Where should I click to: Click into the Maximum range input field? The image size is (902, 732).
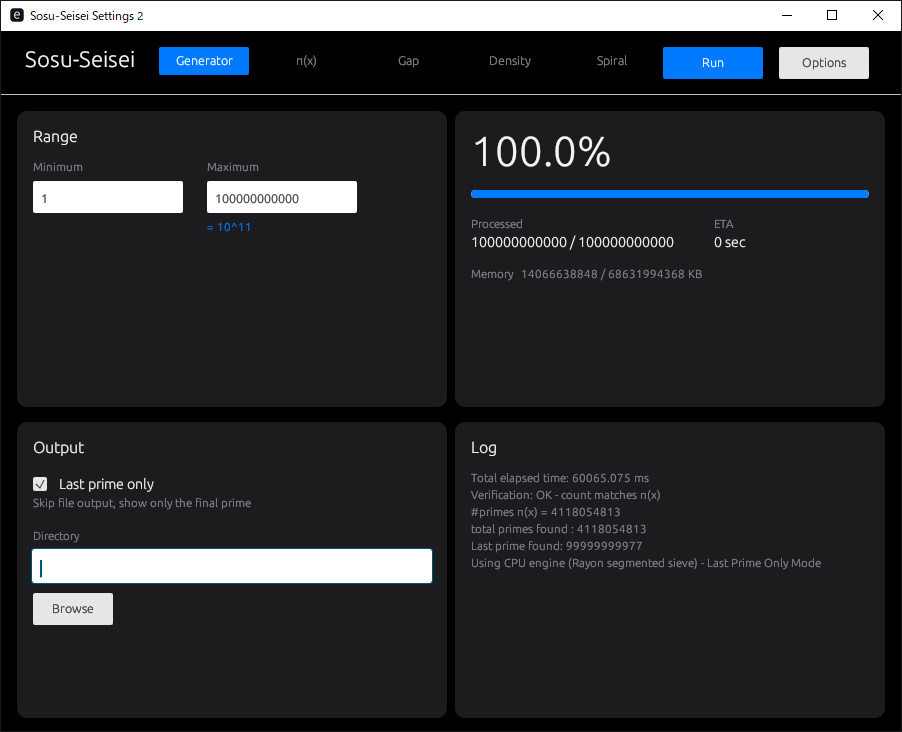(x=282, y=198)
